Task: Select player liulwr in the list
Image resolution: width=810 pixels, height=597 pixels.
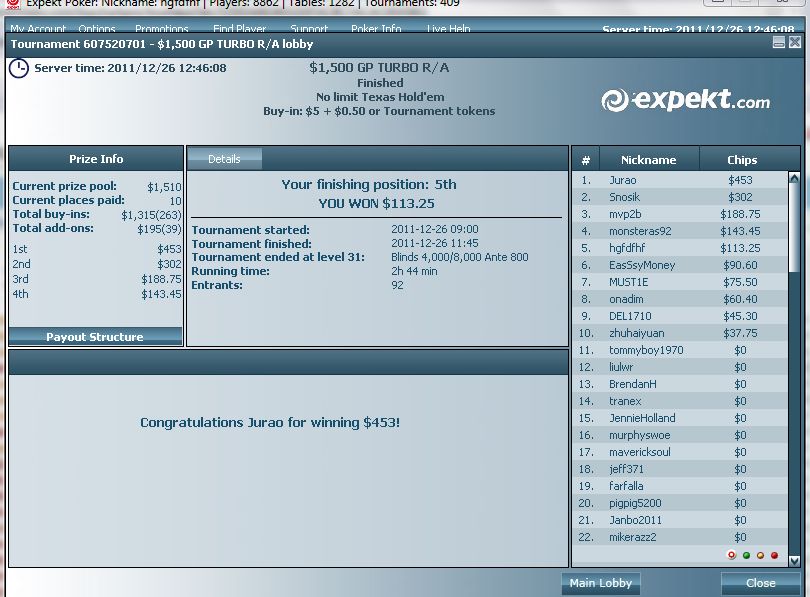Action: pos(680,367)
